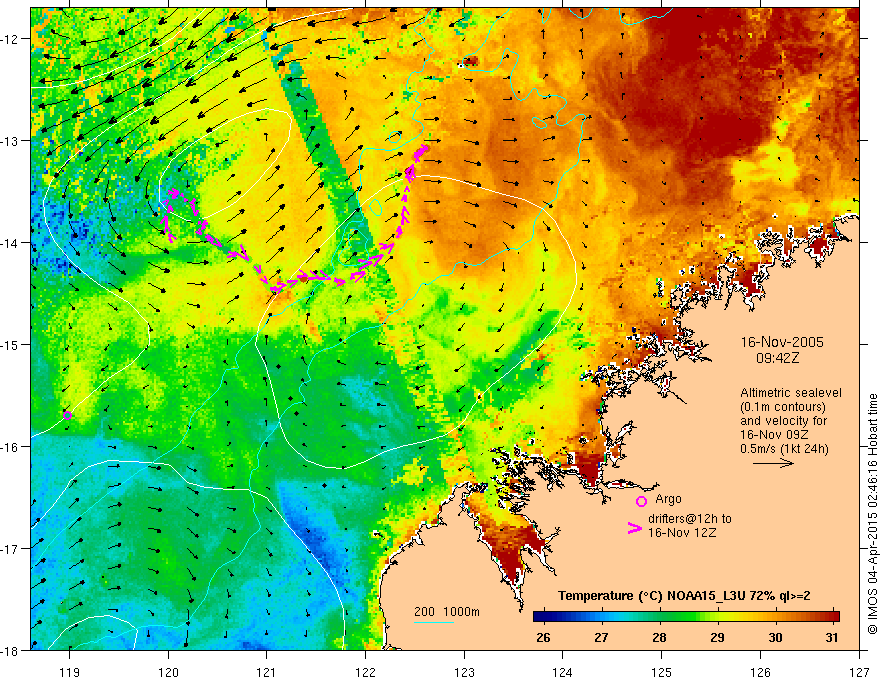Click the 0.5m/s velocity scale arrow
880x680 pixels.
(x=773, y=463)
